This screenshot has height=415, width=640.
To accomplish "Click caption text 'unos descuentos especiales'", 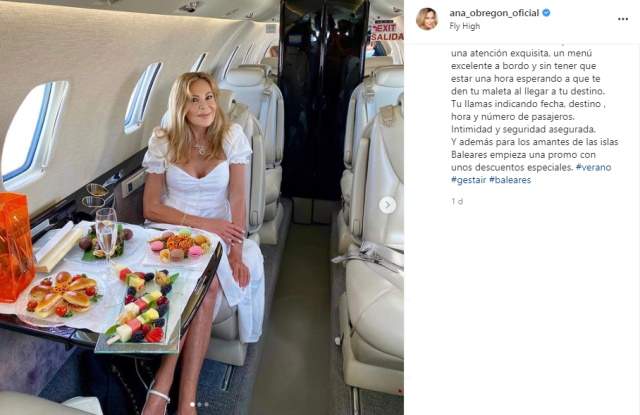I will click(512, 167).
